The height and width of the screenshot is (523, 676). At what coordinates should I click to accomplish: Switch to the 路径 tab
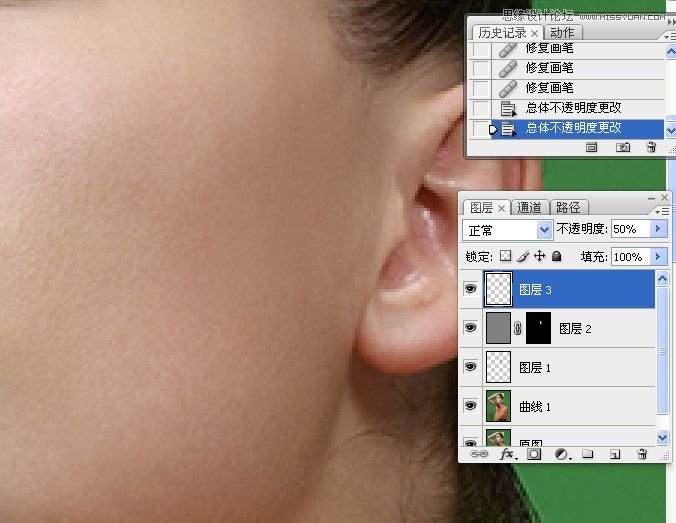pyautogui.click(x=568, y=208)
